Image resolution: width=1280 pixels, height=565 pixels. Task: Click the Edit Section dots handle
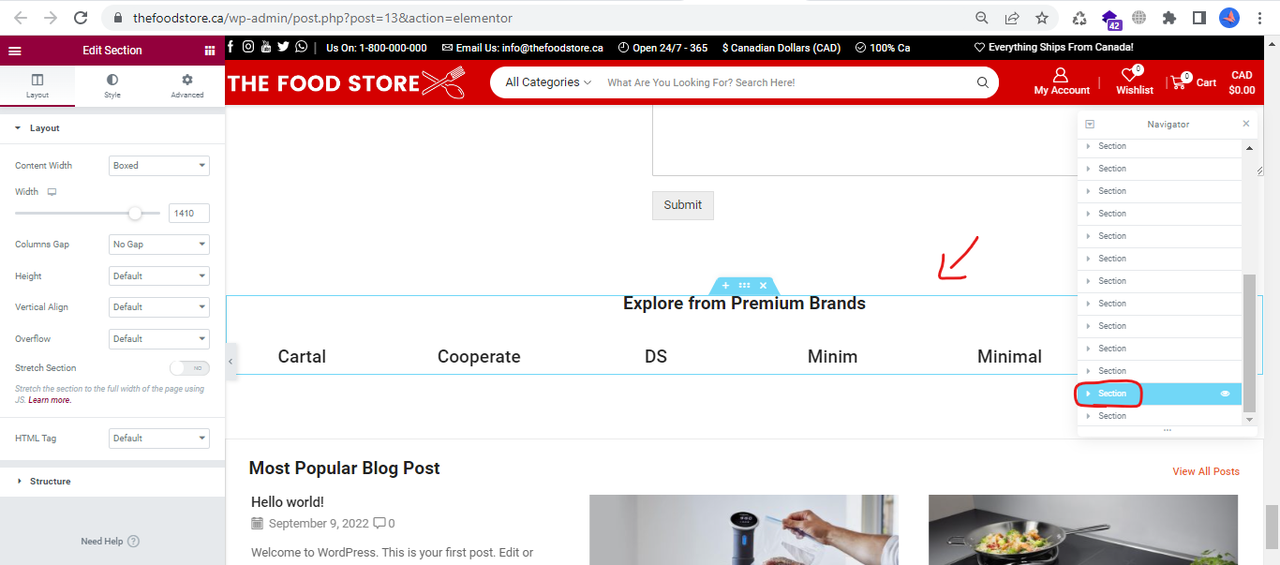coord(744,286)
